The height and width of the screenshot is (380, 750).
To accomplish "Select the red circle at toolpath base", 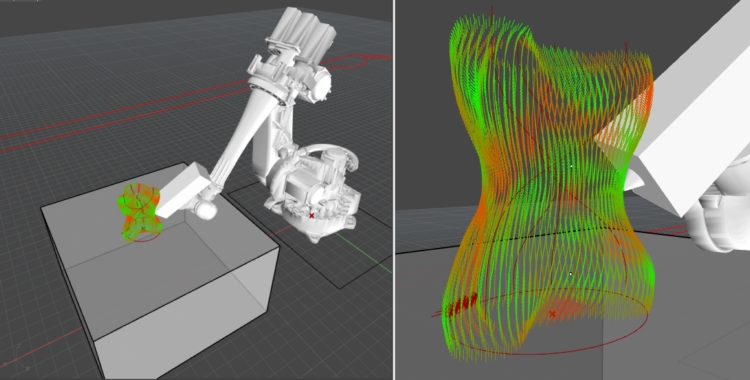I will point(540,322).
